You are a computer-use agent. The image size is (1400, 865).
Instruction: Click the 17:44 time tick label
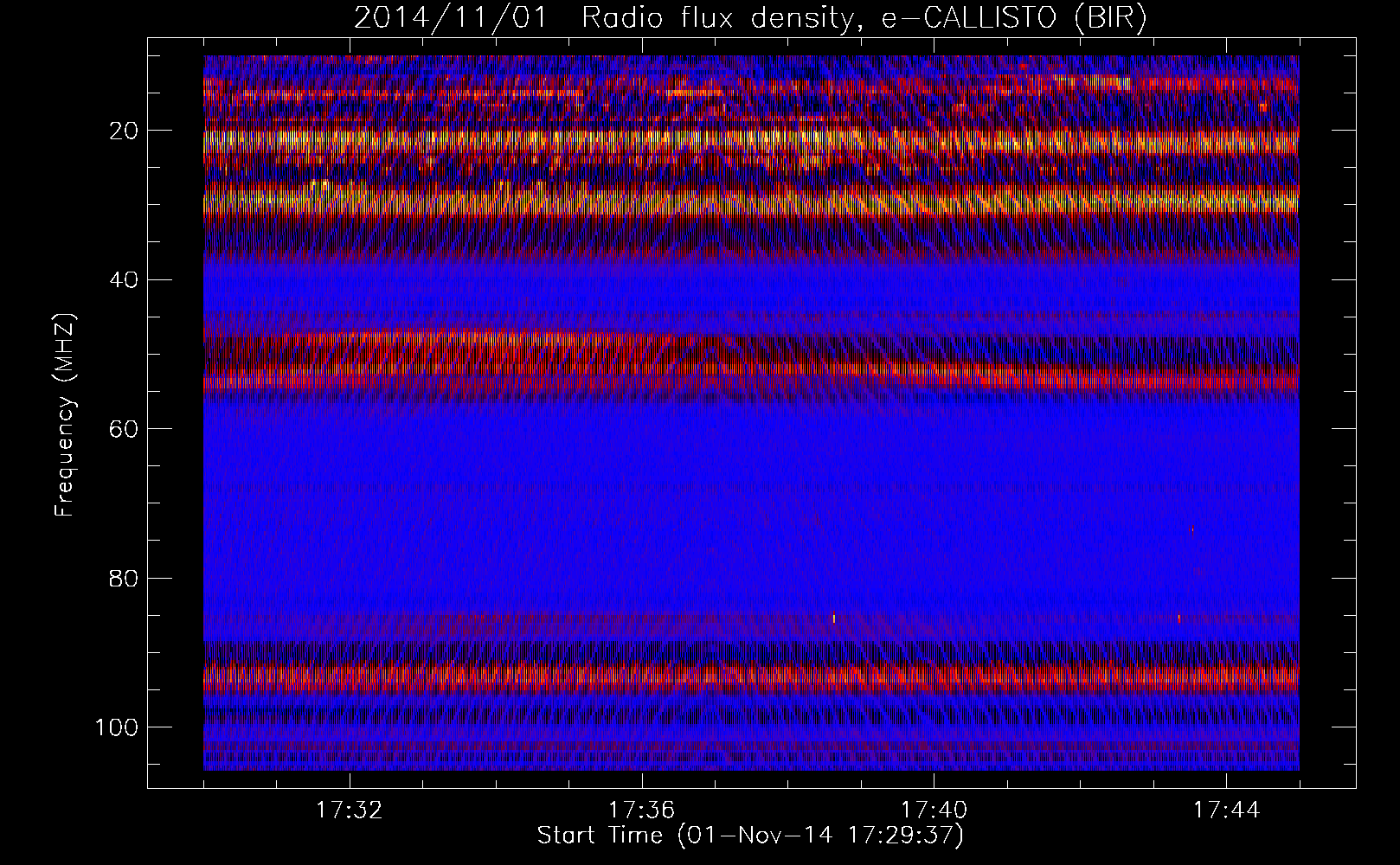[1227, 811]
